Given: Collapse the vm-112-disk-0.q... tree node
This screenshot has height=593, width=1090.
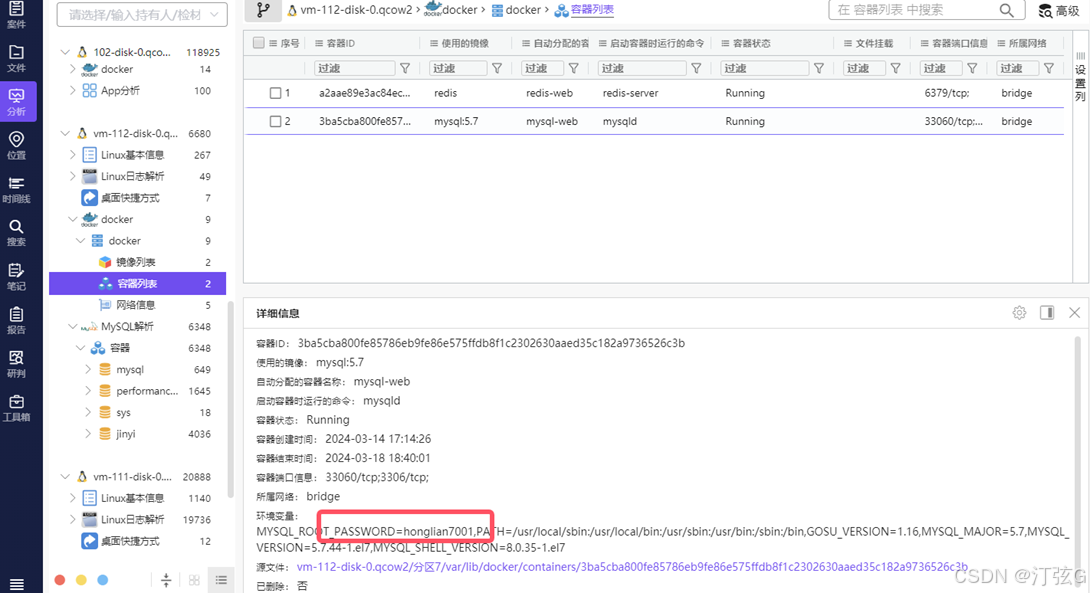Looking at the screenshot, I should point(65,133).
